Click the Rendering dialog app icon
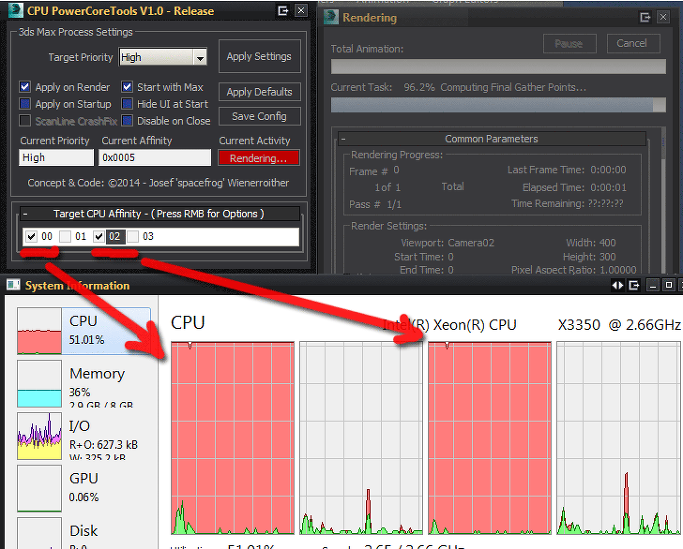 [331, 17]
